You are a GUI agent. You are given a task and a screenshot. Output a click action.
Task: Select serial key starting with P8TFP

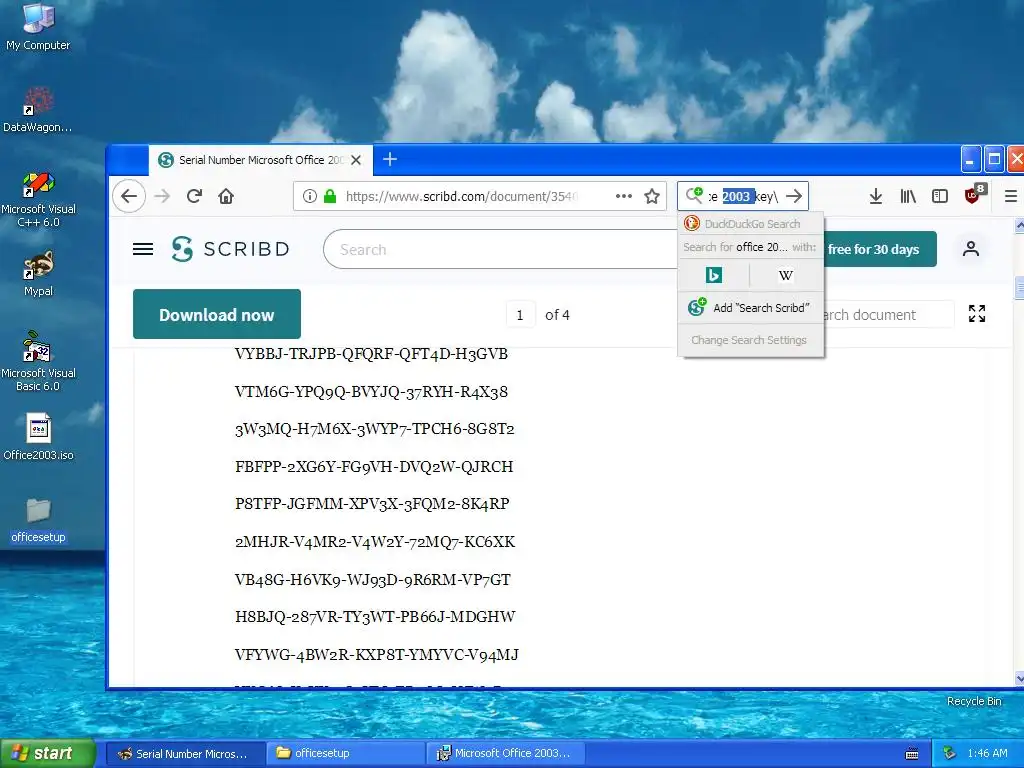click(x=372, y=504)
